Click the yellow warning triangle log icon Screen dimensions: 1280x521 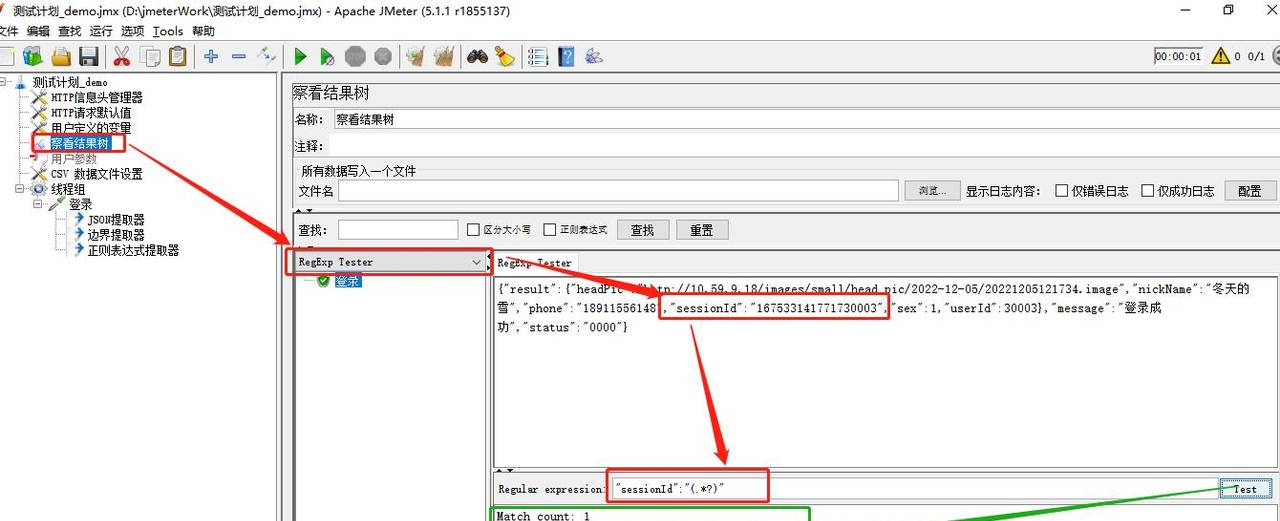[x=1220, y=56]
